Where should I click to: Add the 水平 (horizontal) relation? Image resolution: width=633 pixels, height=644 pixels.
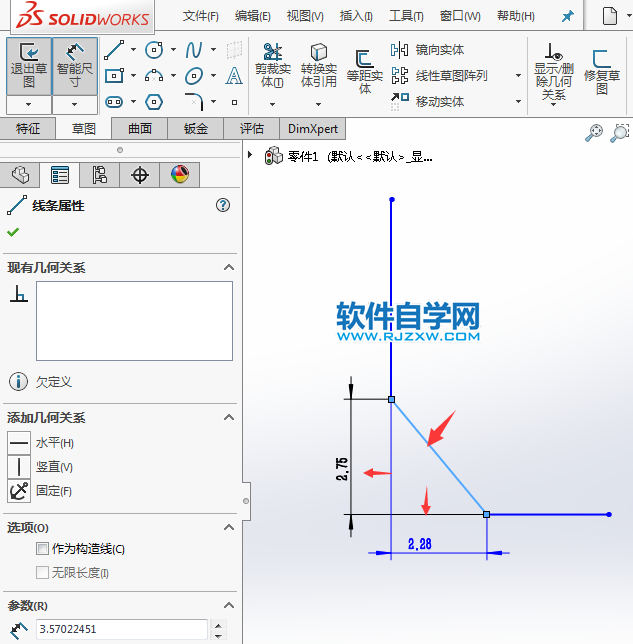click(20, 442)
